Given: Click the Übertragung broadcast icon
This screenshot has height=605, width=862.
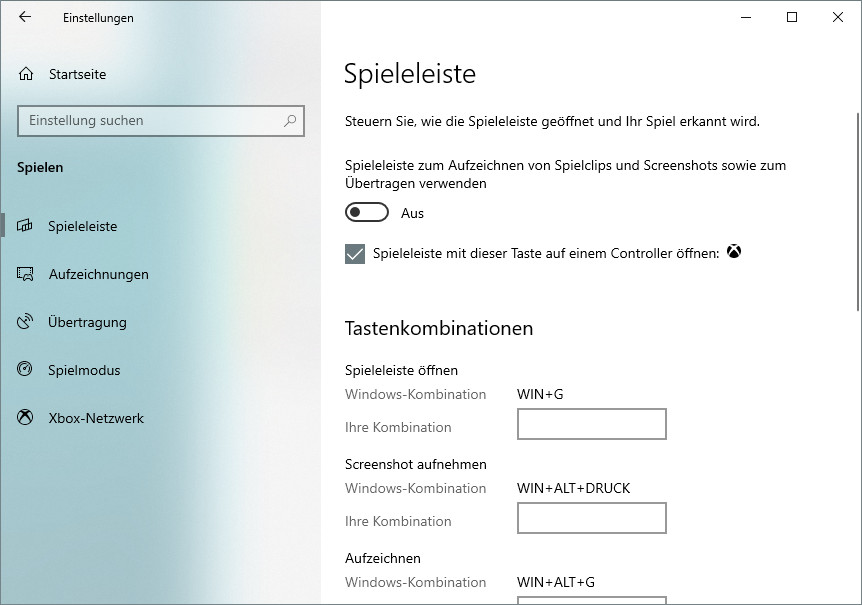Looking at the screenshot, I should click(x=27, y=322).
